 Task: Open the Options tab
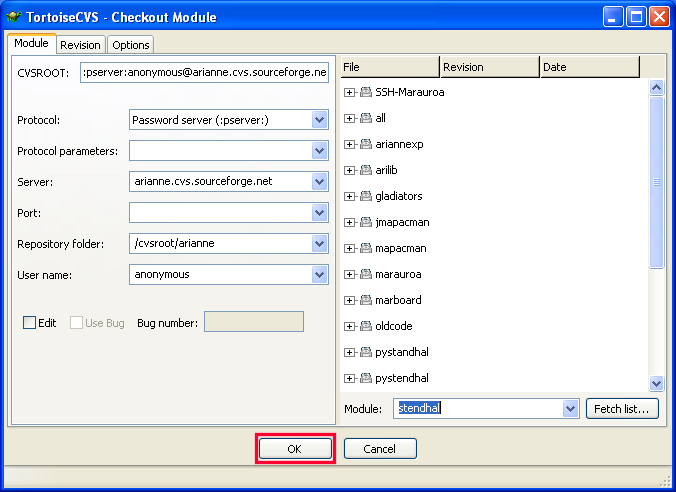click(x=130, y=45)
